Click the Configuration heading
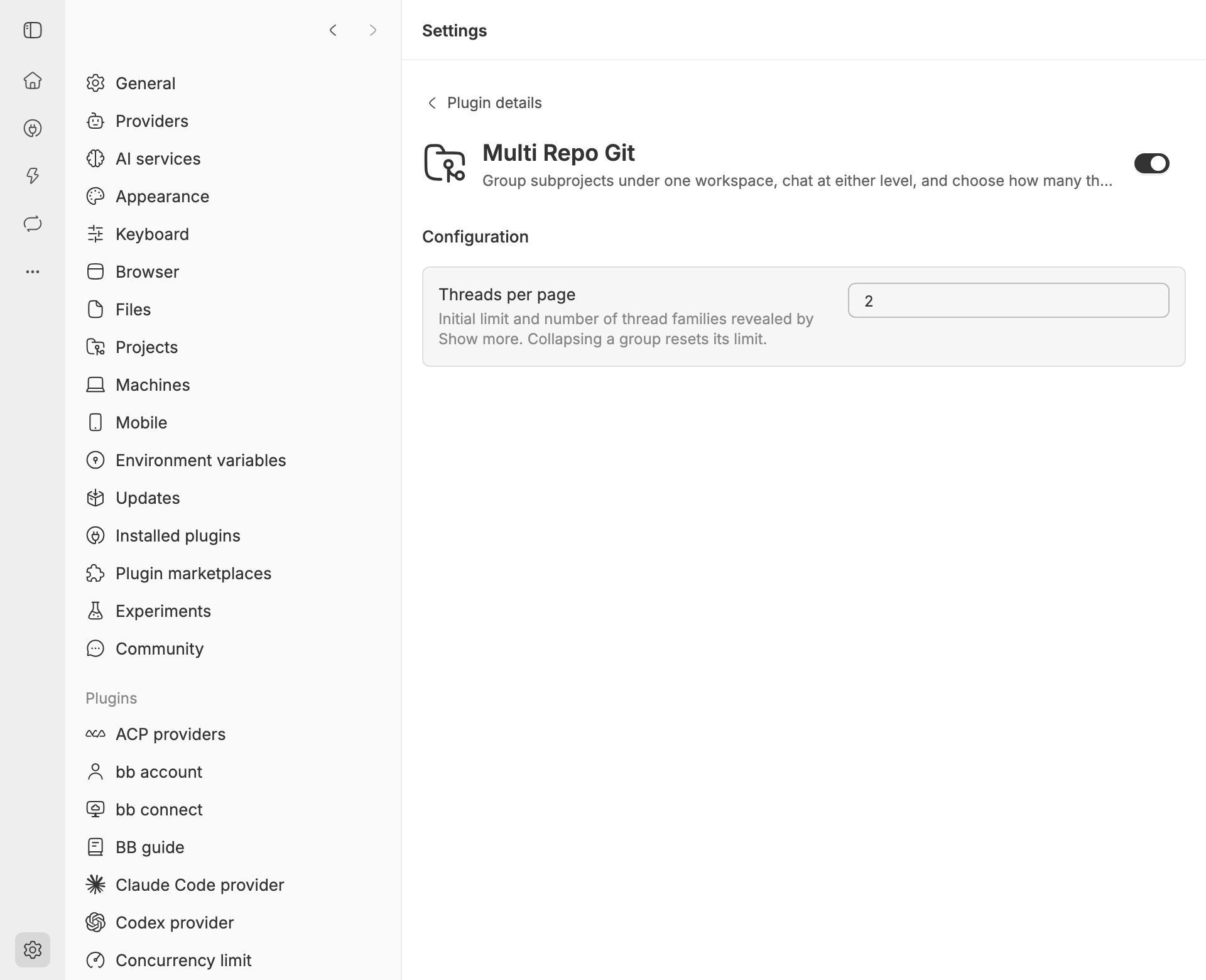Screen dimensions: 1206x980 475,237
